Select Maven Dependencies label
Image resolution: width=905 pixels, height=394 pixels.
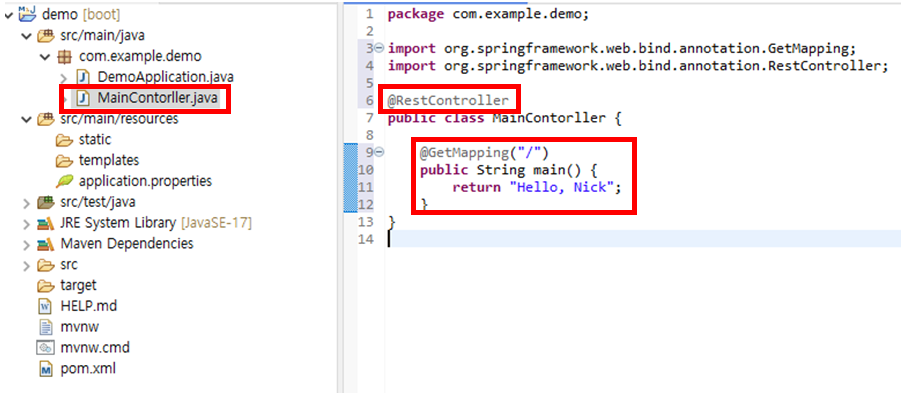pyautogui.click(x=127, y=244)
